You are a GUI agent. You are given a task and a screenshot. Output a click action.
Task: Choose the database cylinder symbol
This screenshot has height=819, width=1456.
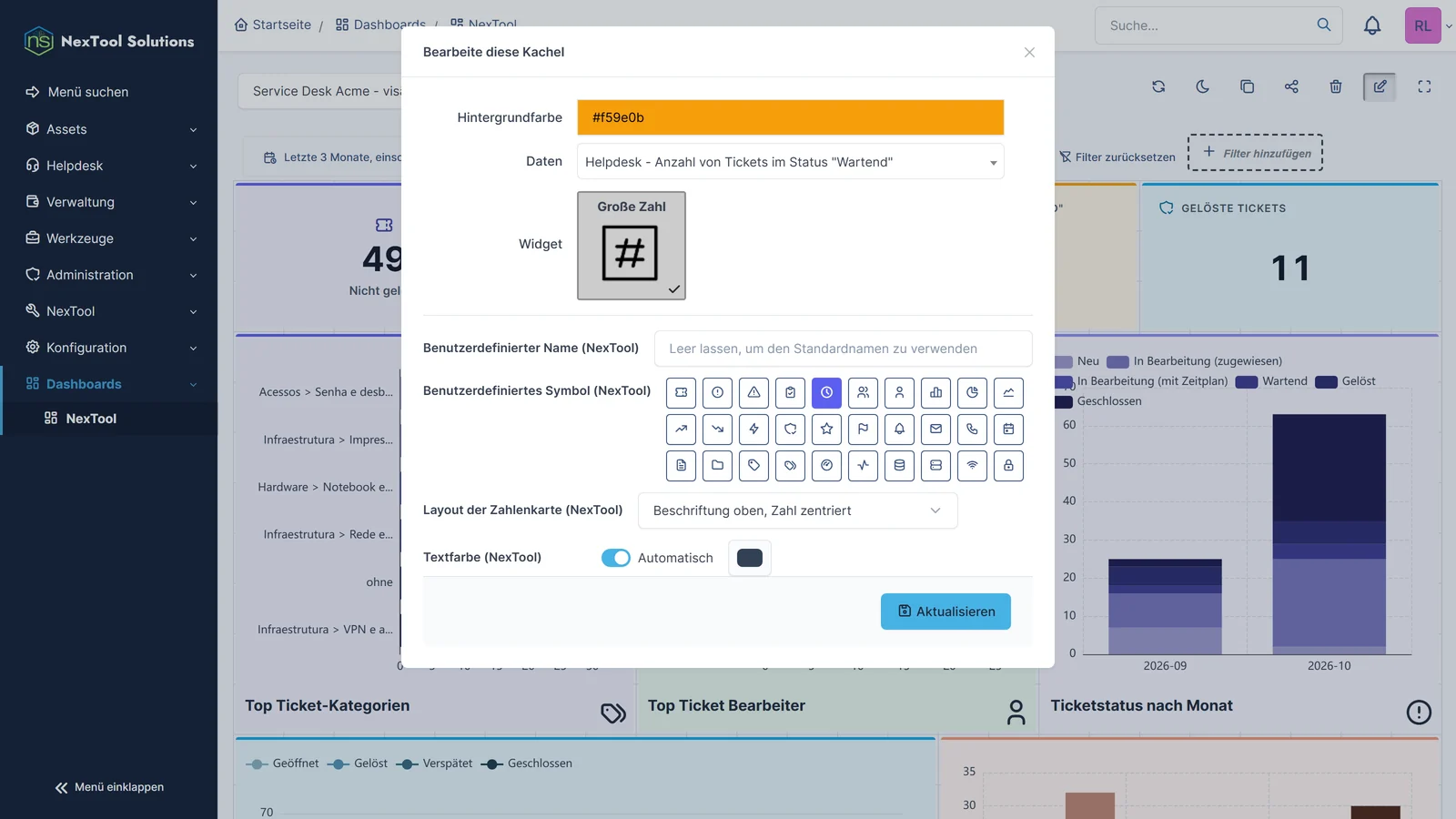[x=899, y=465]
